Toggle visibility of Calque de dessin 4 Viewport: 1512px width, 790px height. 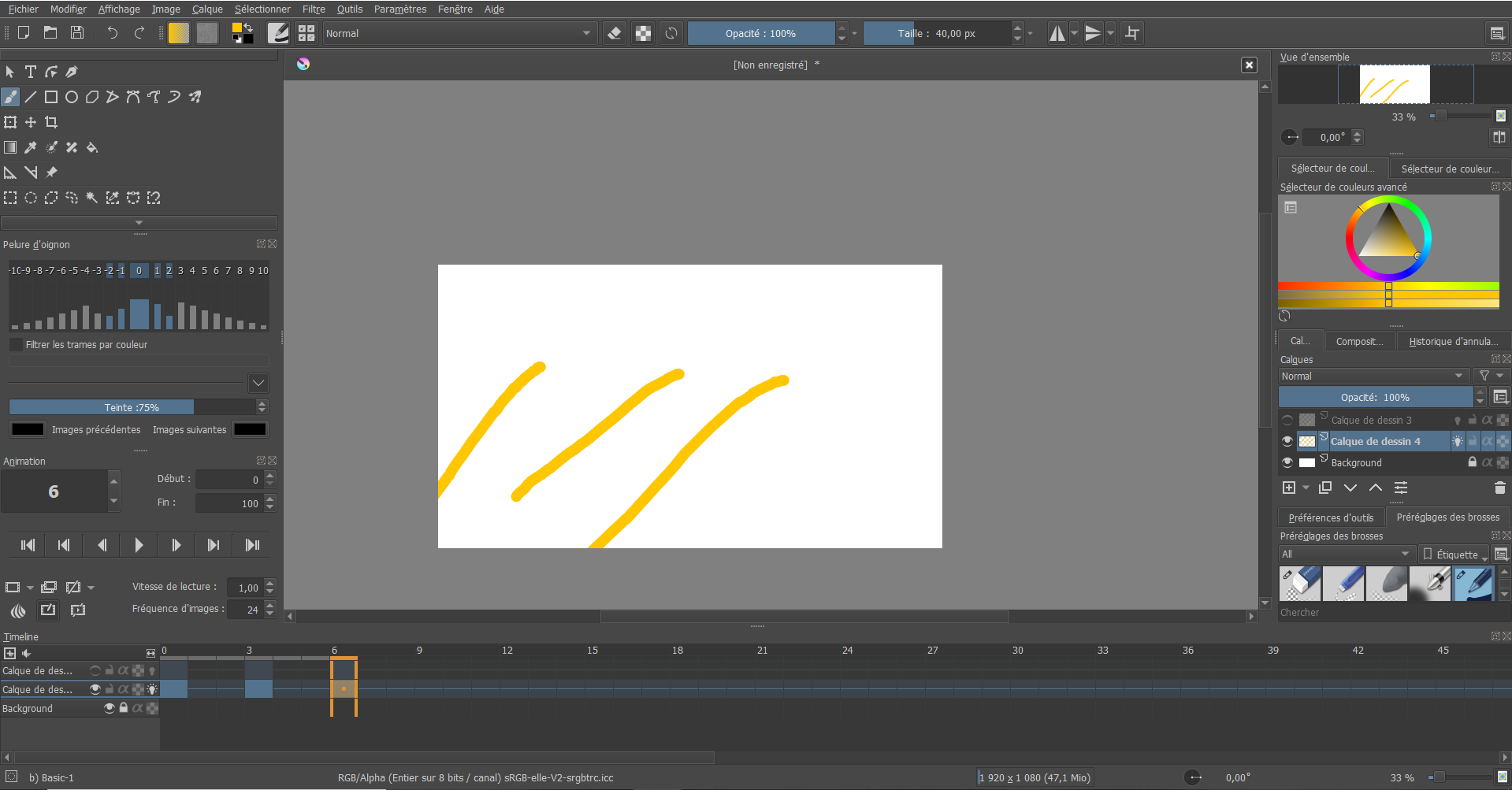(1287, 441)
